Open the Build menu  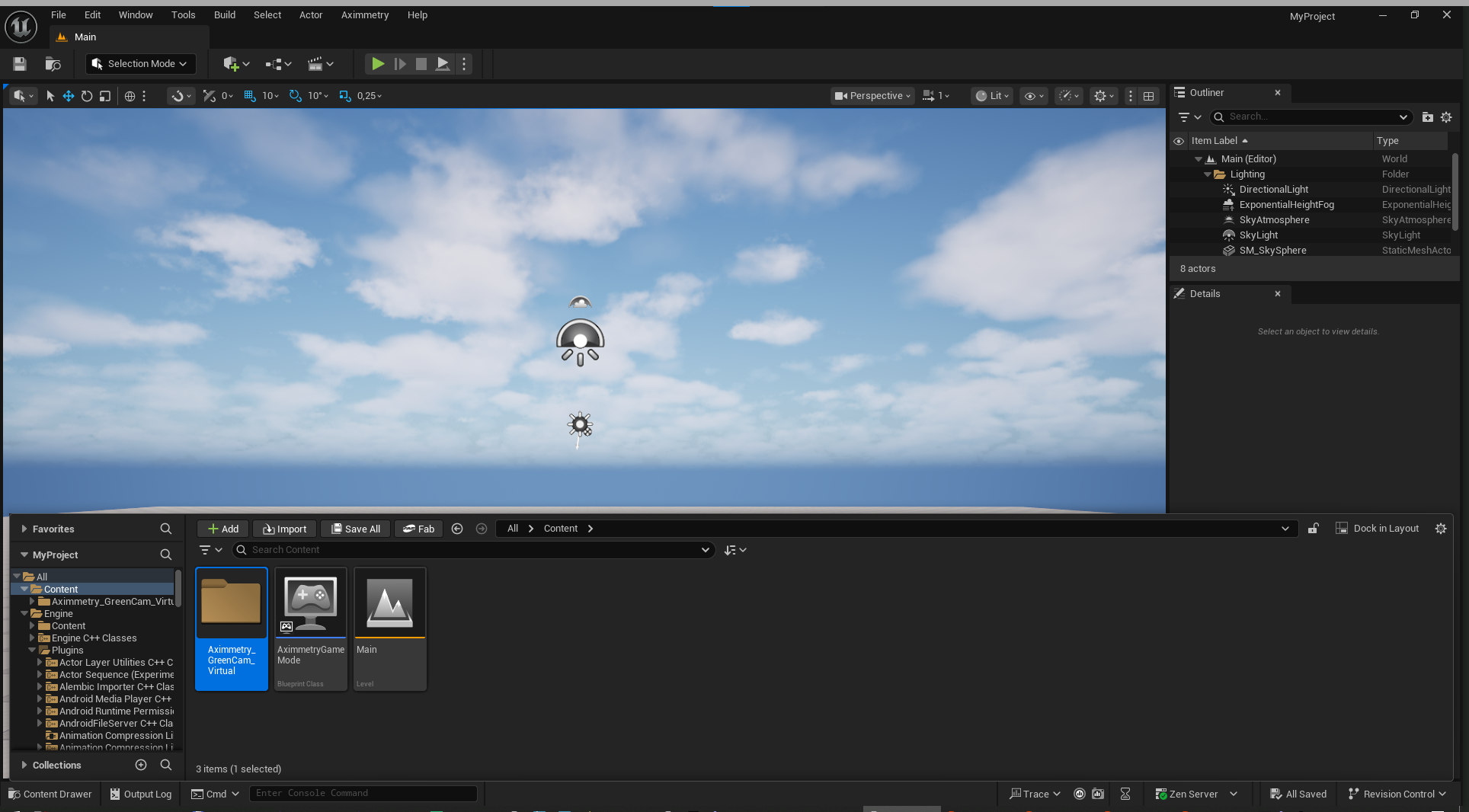click(224, 15)
